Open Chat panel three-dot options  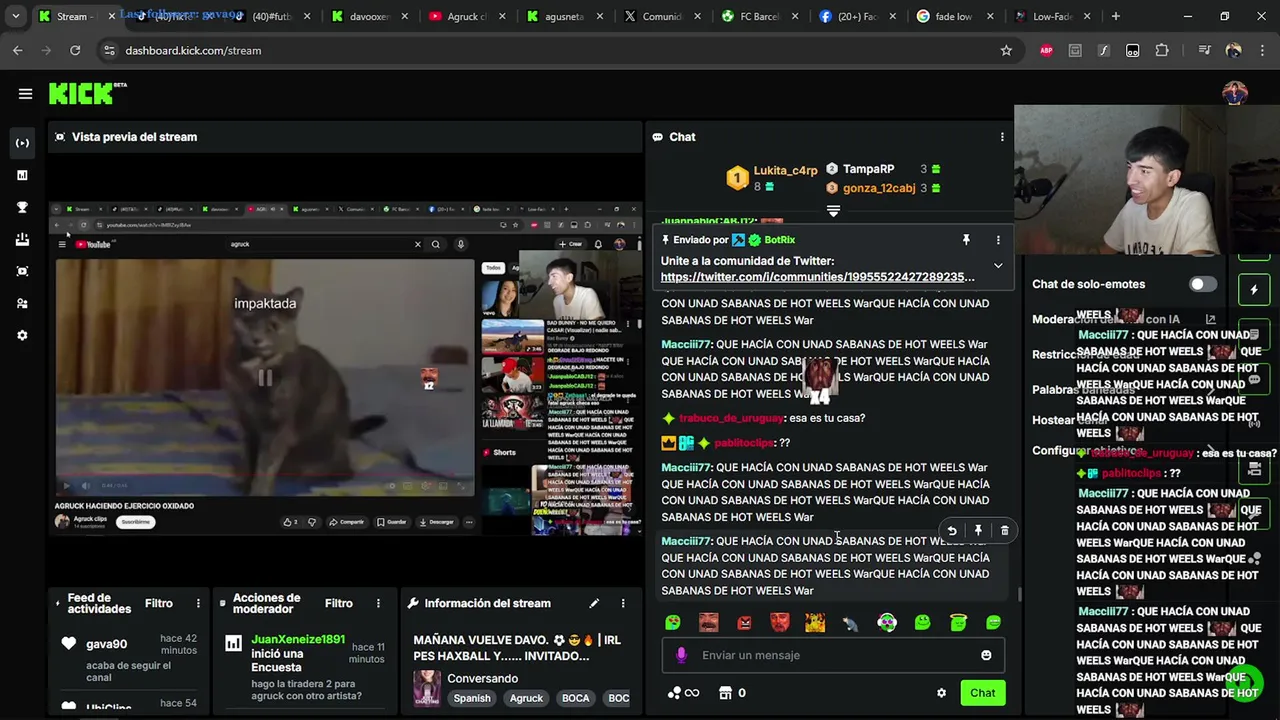tap(1002, 137)
